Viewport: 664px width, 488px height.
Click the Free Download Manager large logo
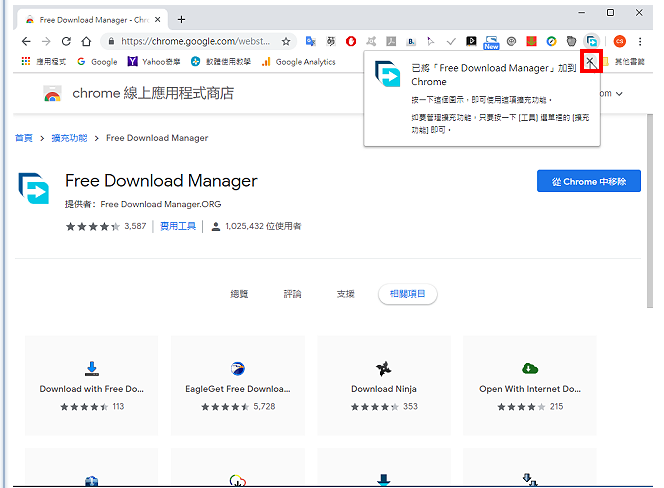pyautogui.click(x=33, y=188)
